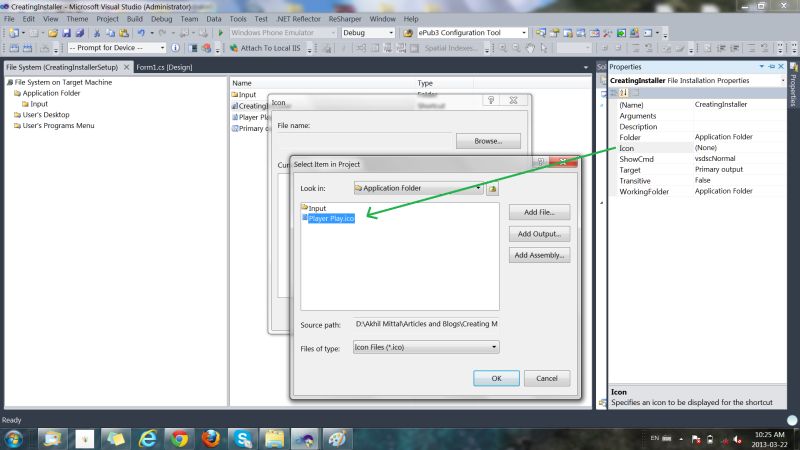Open Google Chrome from the taskbar
Image resolution: width=800 pixels, height=450 pixels.
(179, 439)
